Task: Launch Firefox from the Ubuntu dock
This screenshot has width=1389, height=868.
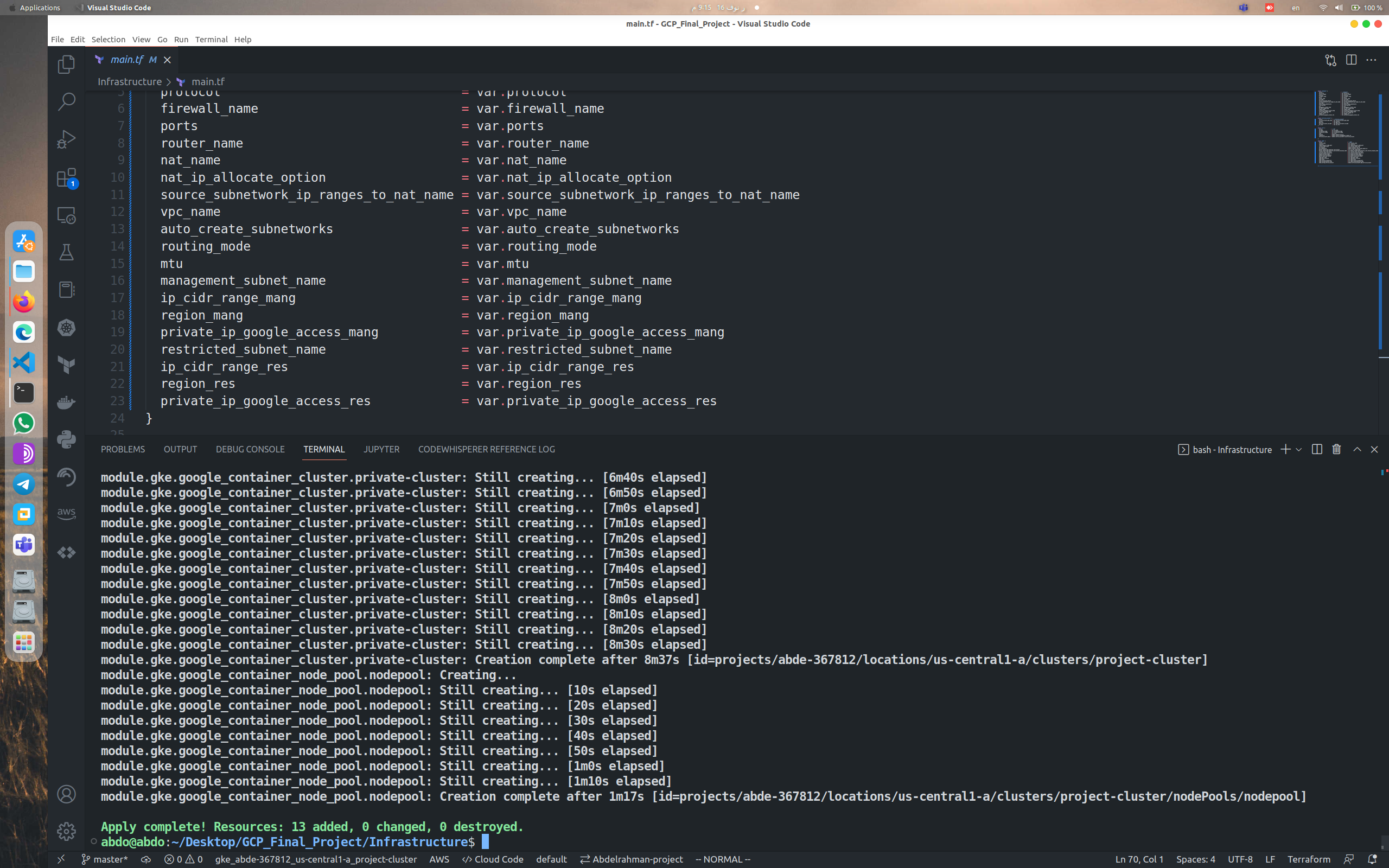Action: [23, 303]
